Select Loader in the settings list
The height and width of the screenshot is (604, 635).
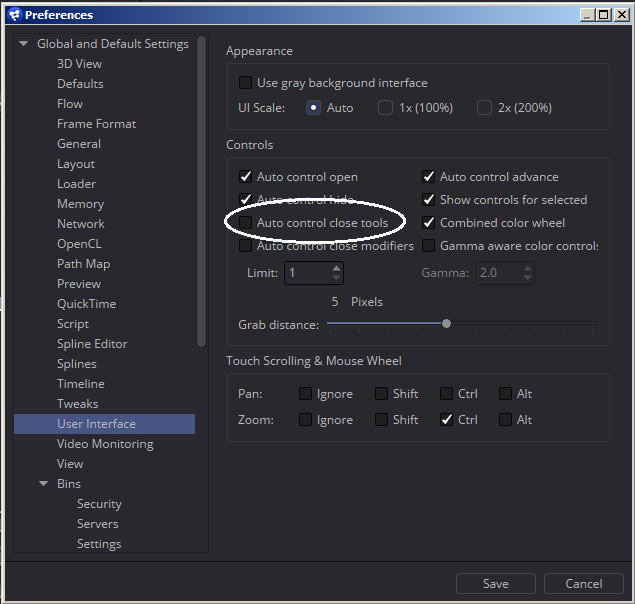(77, 184)
